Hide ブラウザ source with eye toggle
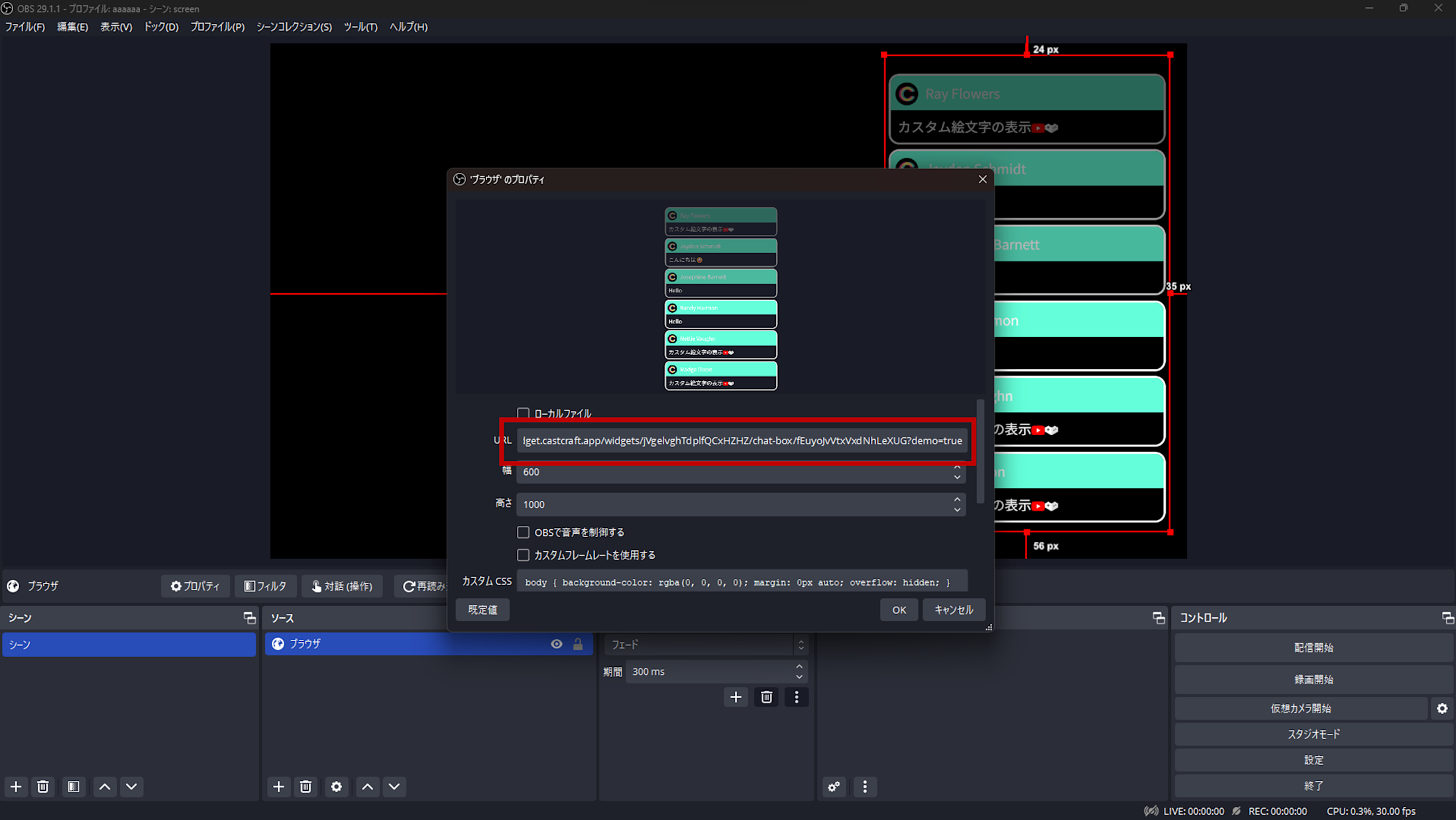 [x=556, y=643]
